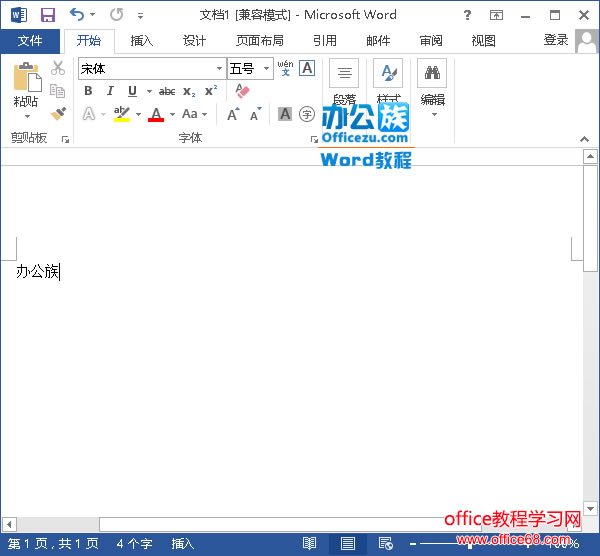Apply character border A icon

[x=307, y=68]
